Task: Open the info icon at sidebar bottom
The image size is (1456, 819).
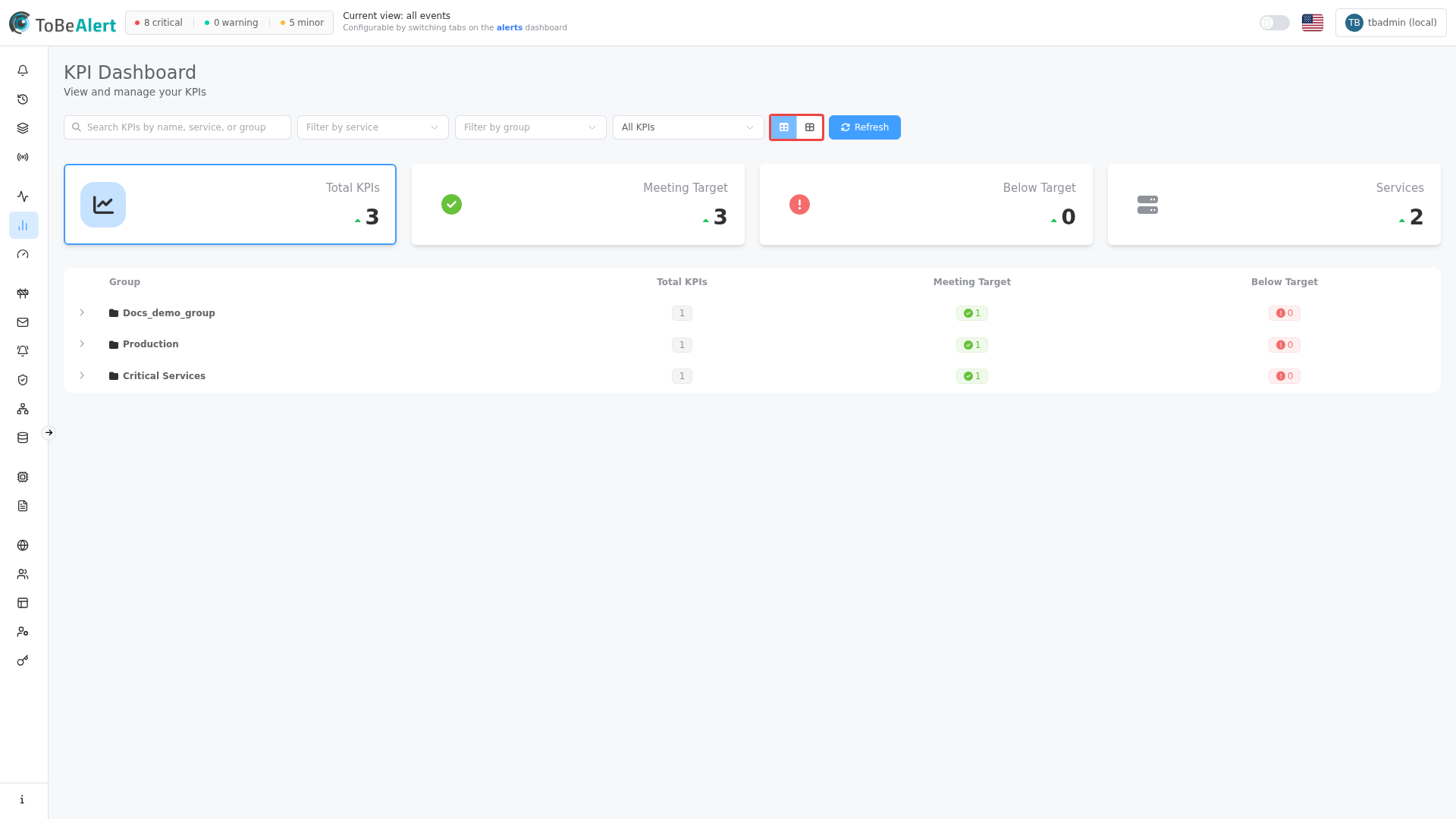Action: [x=23, y=799]
